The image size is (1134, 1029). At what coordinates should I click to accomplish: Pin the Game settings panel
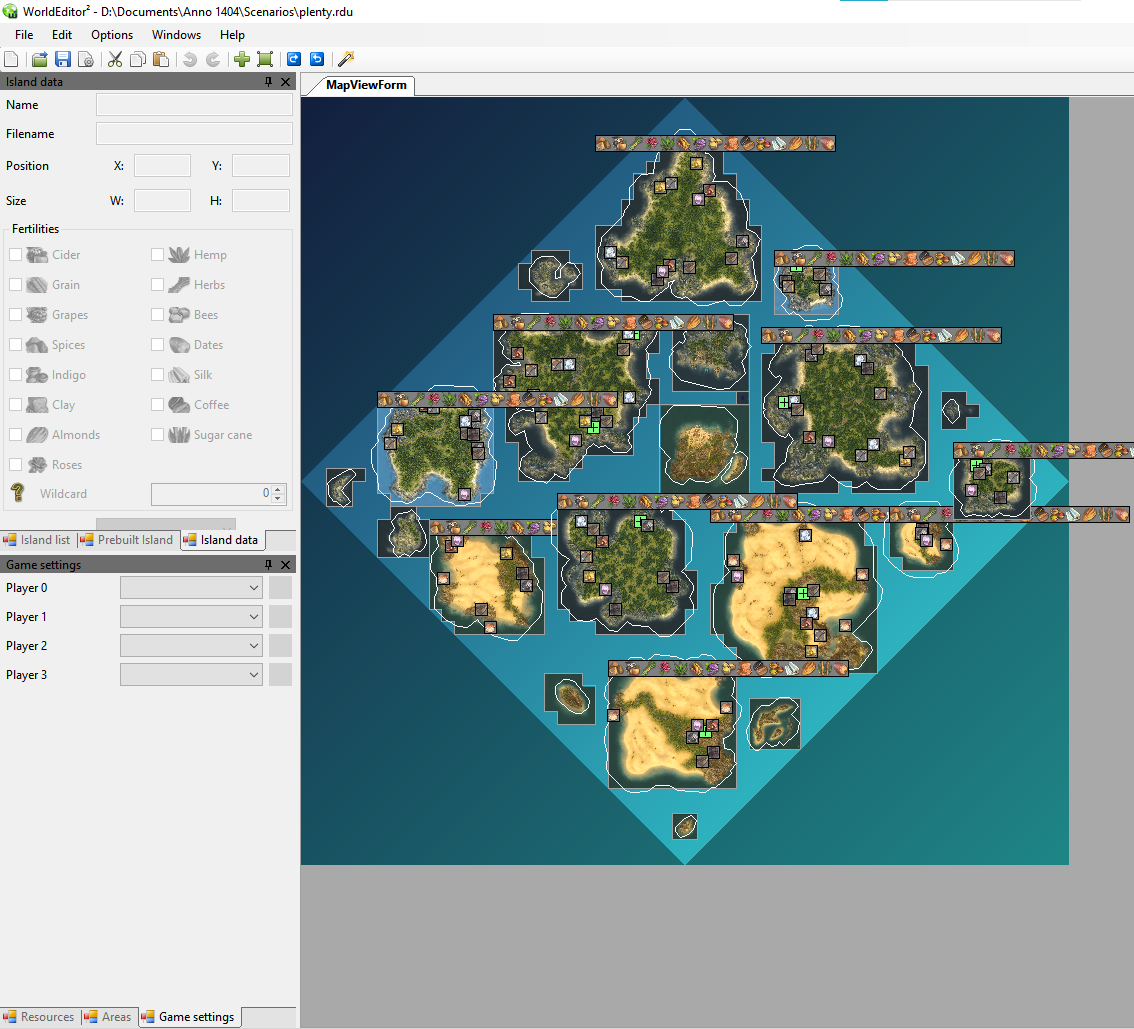point(268,565)
